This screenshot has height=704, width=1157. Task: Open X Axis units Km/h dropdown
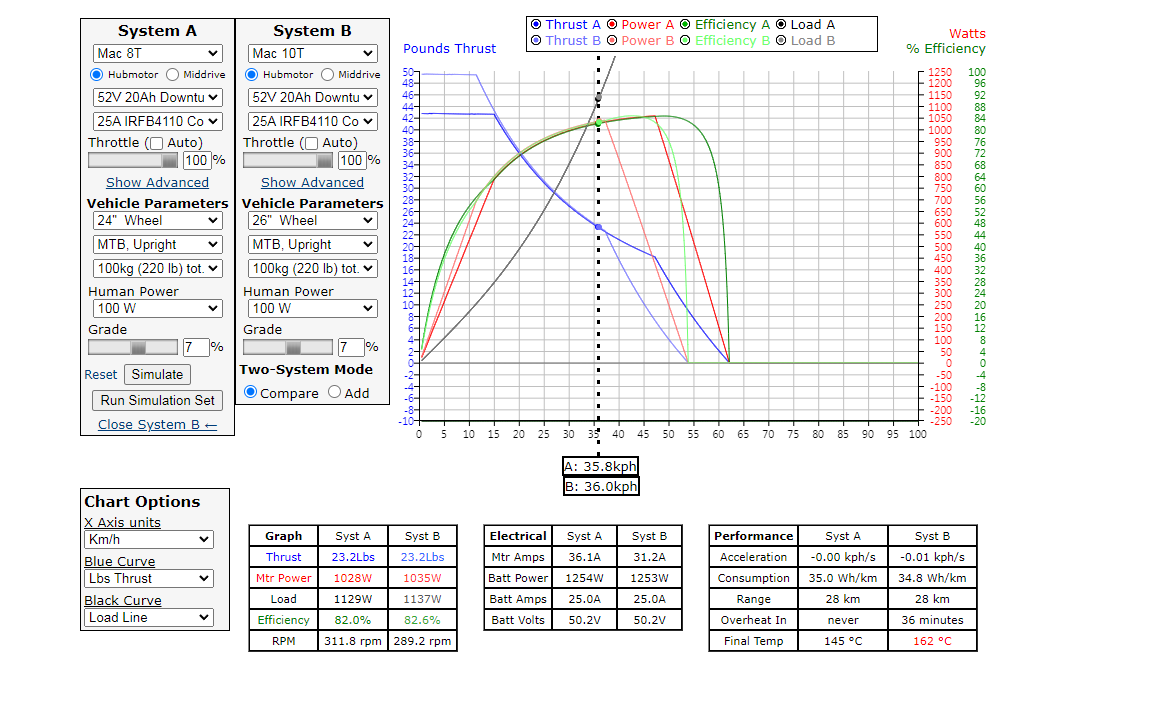click(149, 540)
